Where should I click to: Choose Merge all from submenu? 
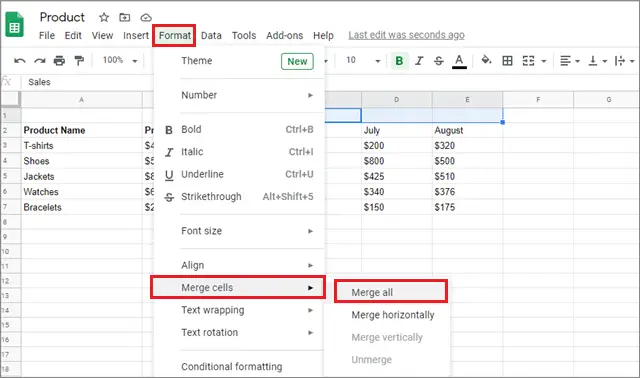pos(391,291)
